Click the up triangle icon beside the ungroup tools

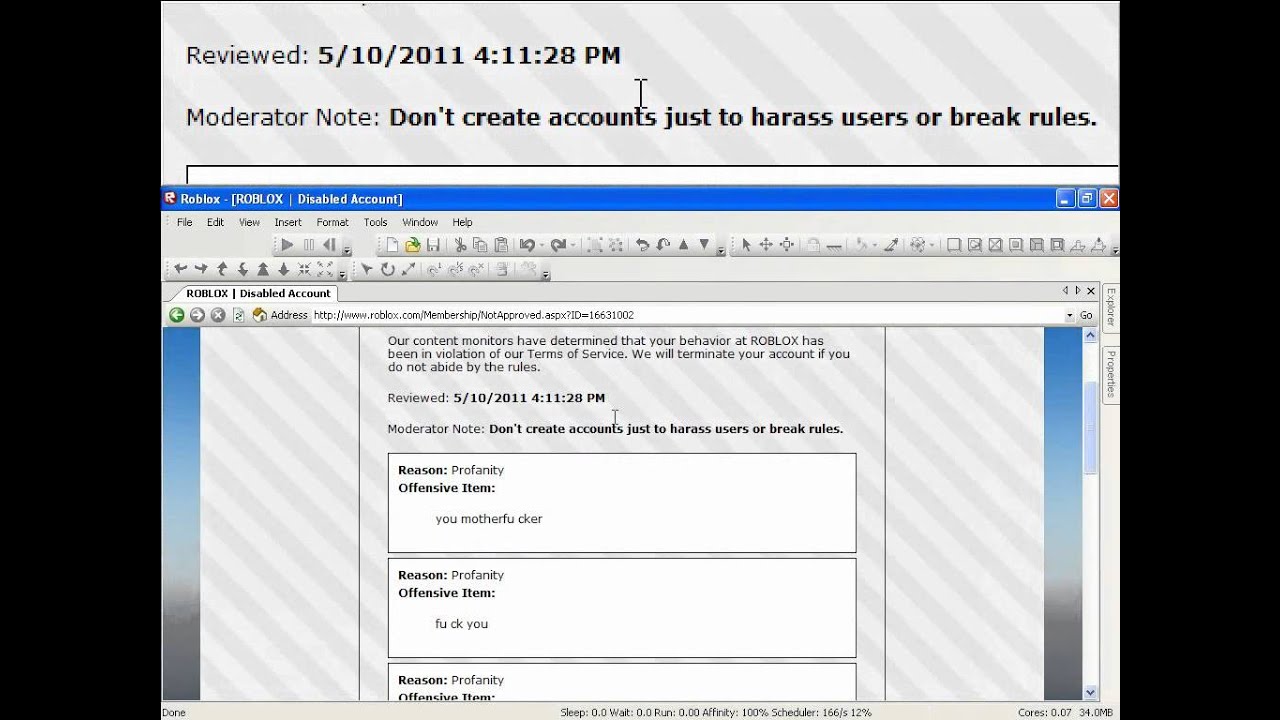(684, 245)
